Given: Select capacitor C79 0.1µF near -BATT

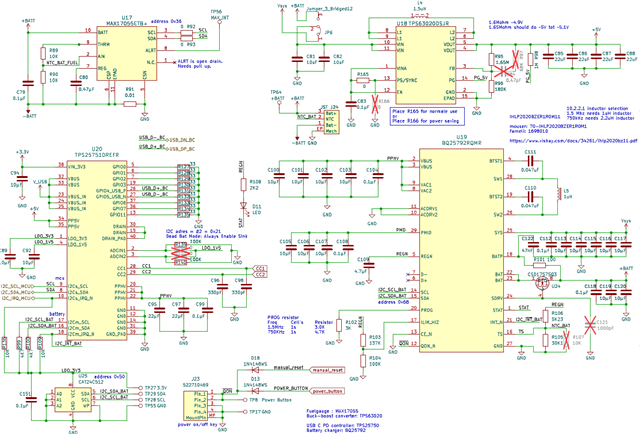Looking at the screenshot, I should [x=28, y=82].
